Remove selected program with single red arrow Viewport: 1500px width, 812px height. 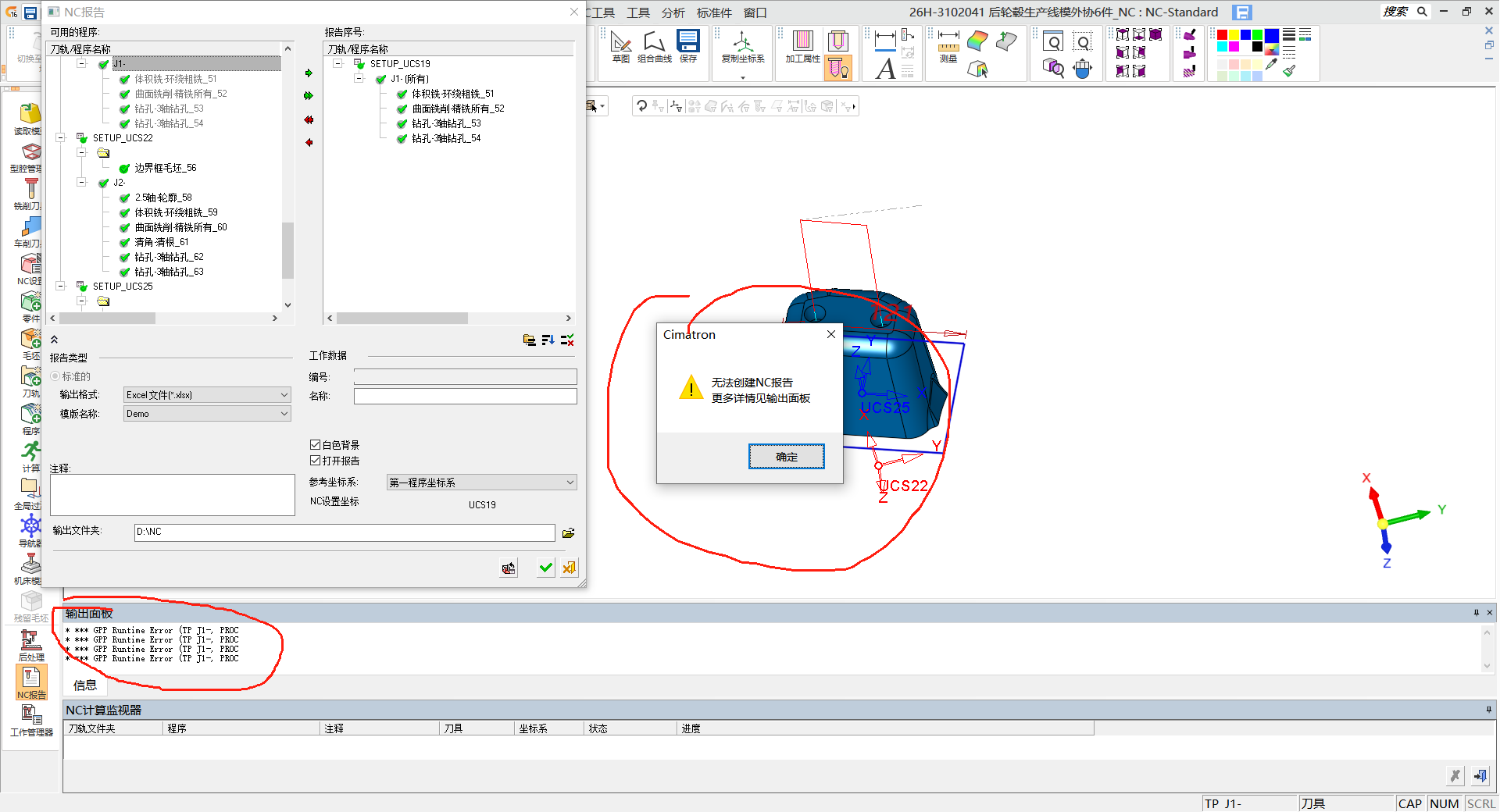click(309, 142)
